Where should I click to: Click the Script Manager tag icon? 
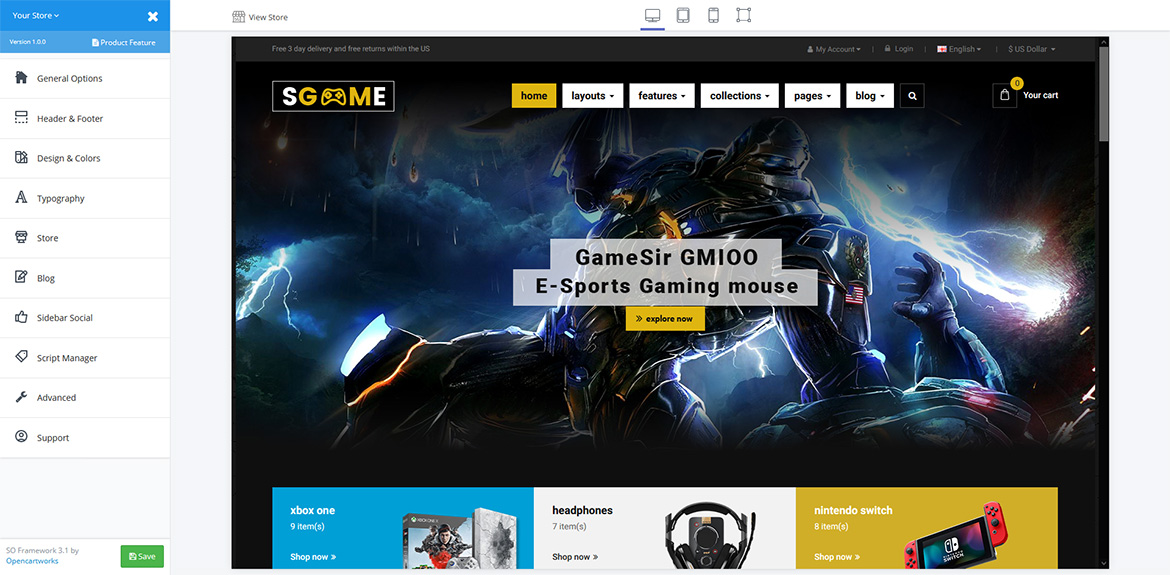pyautogui.click(x=22, y=357)
